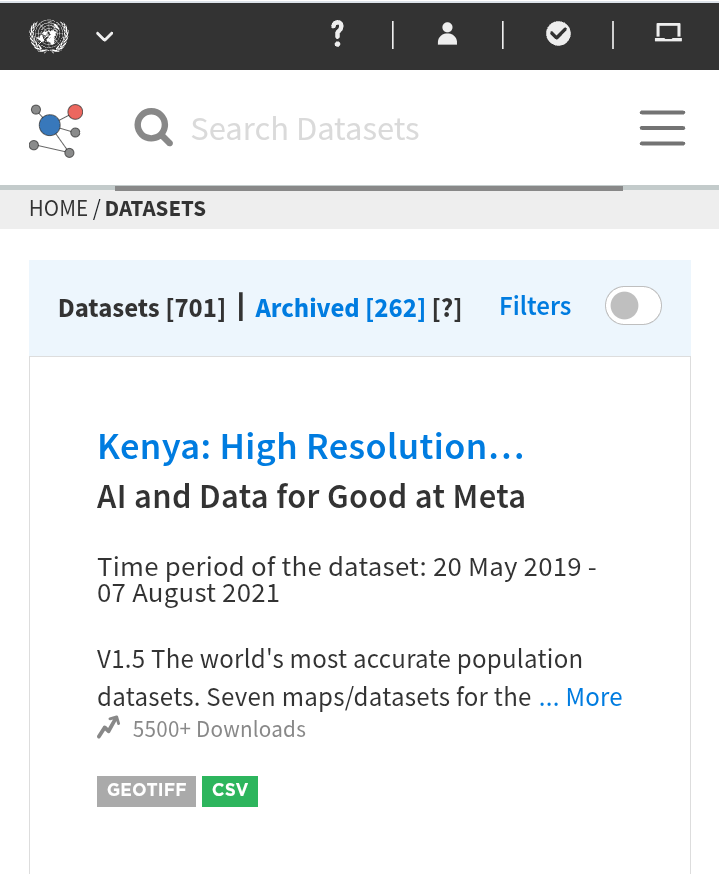Open the help question mark icon
Screen dimensions: 719x874
pos(337,34)
